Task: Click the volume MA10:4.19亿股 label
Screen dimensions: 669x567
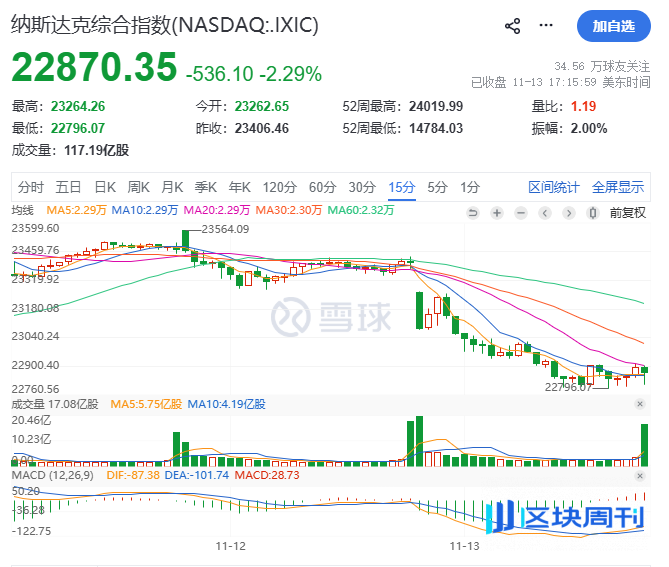Action: click(226, 404)
